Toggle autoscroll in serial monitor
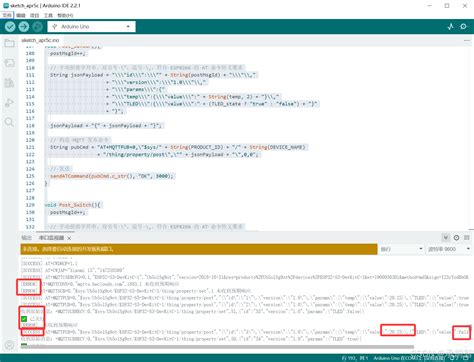Screen dimensions: 474x362 pos(446,238)
